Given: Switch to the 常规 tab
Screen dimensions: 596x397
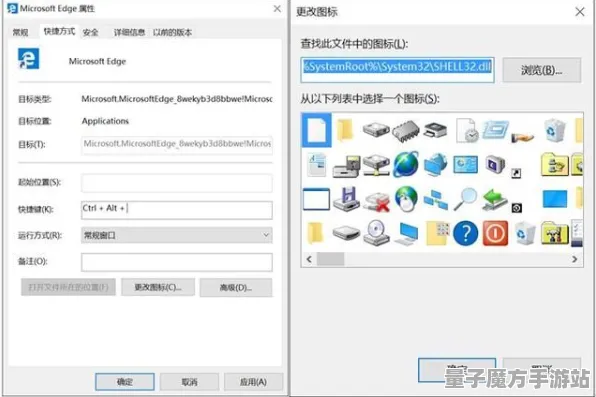Looking at the screenshot, I should [x=21, y=32].
